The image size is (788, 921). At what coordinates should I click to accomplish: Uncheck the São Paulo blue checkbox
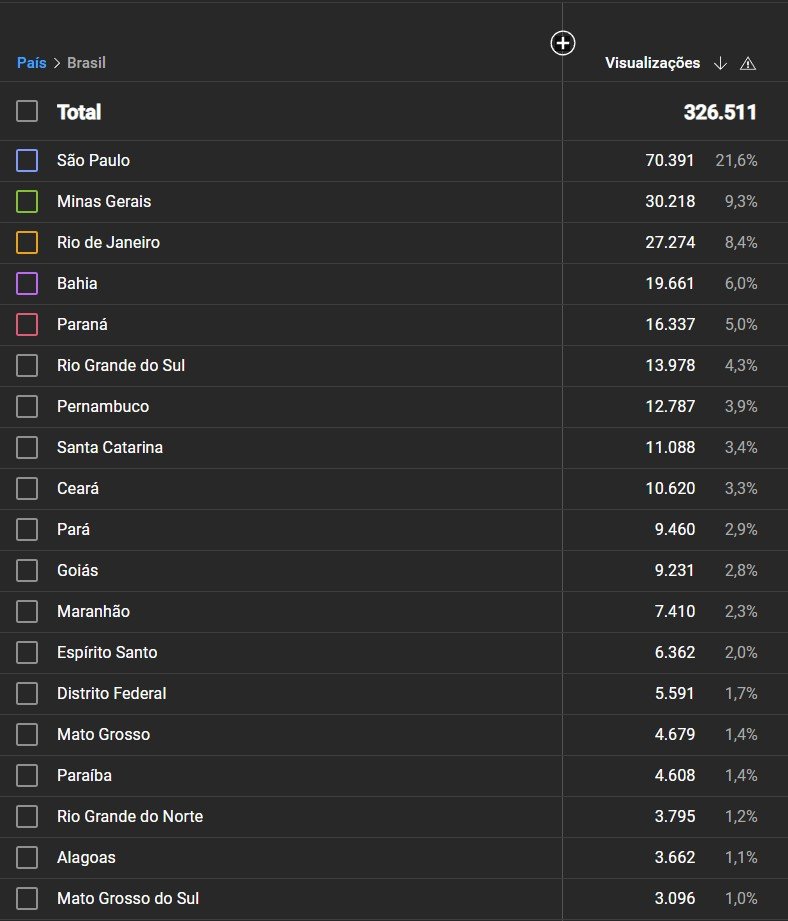(27, 160)
